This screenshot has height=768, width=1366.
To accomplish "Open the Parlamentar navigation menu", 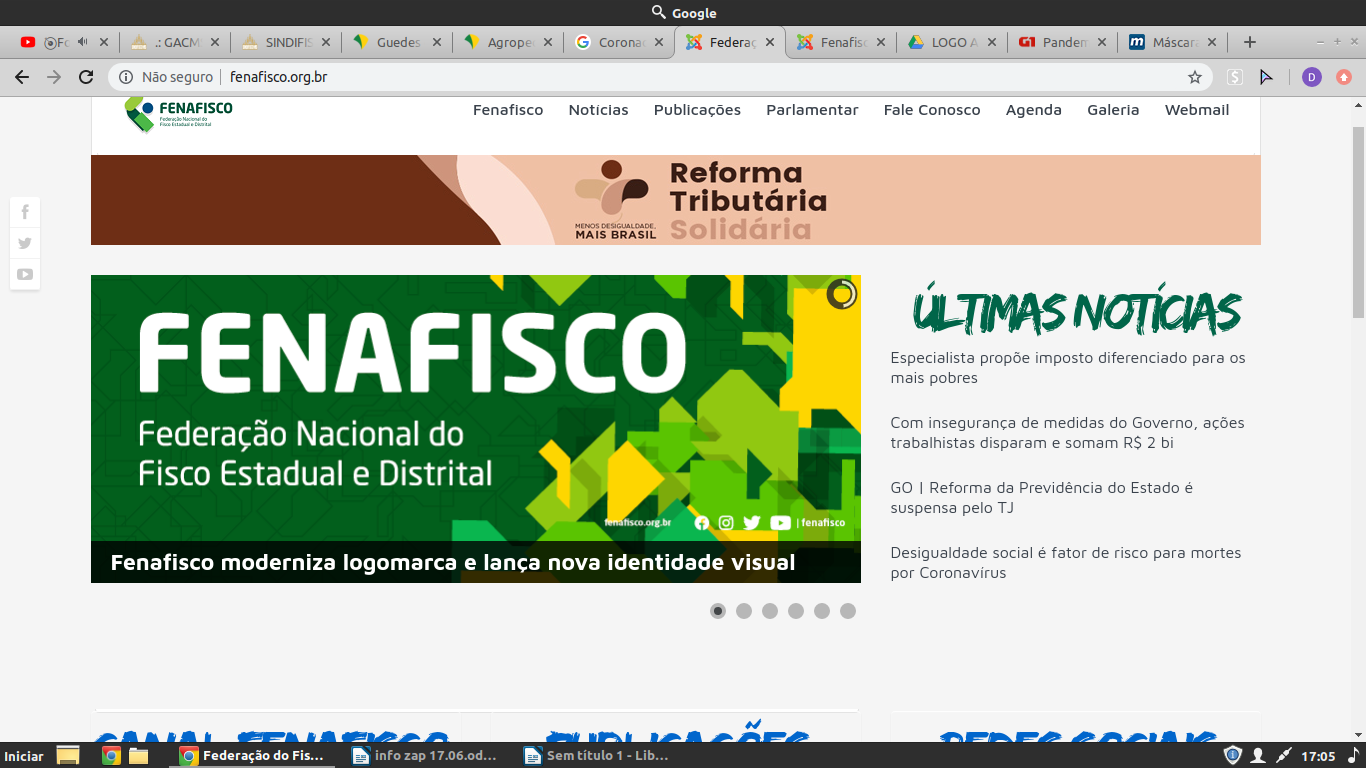I will click(x=812, y=110).
